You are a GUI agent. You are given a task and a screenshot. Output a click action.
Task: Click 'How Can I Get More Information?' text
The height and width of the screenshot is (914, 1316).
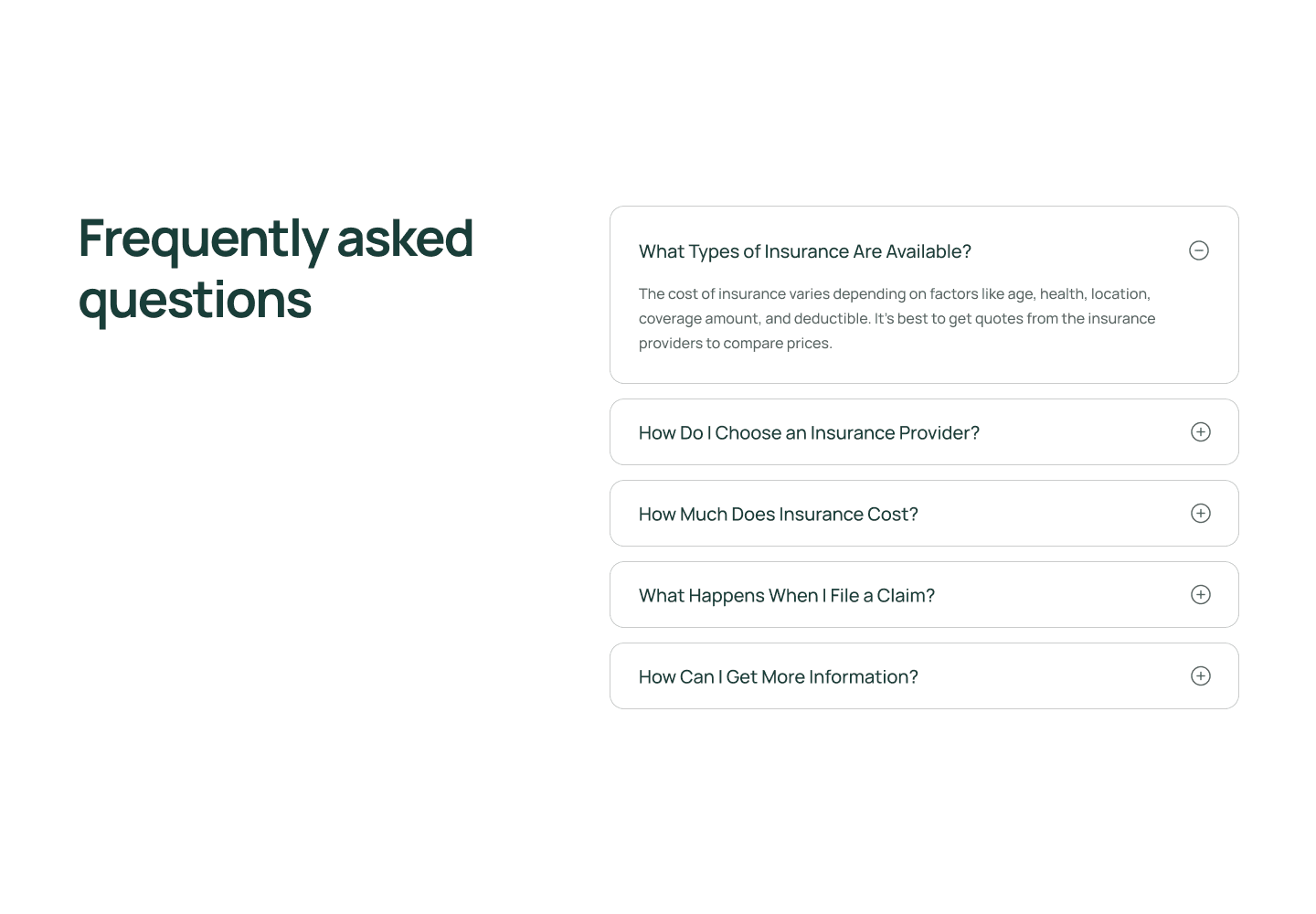point(778,676)
